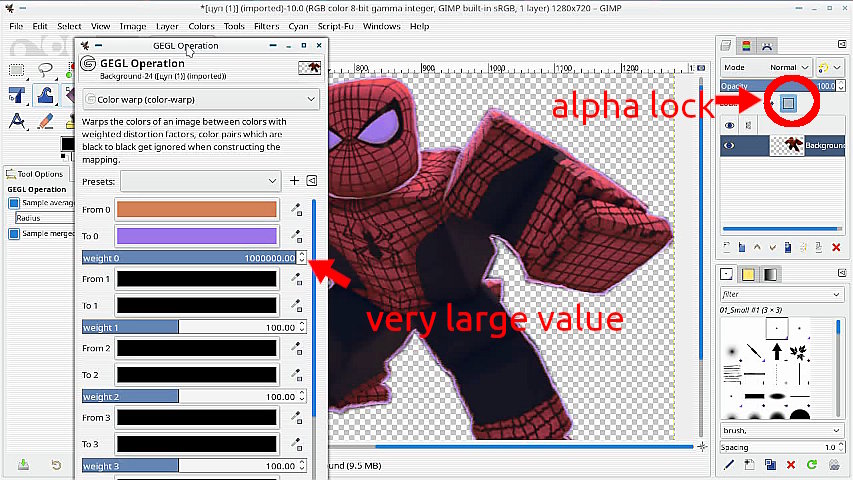Open the Color warp operation dropdown
The height and width of the screenshot is (480, 853).
pyautogui.click(x=200, y=99)
